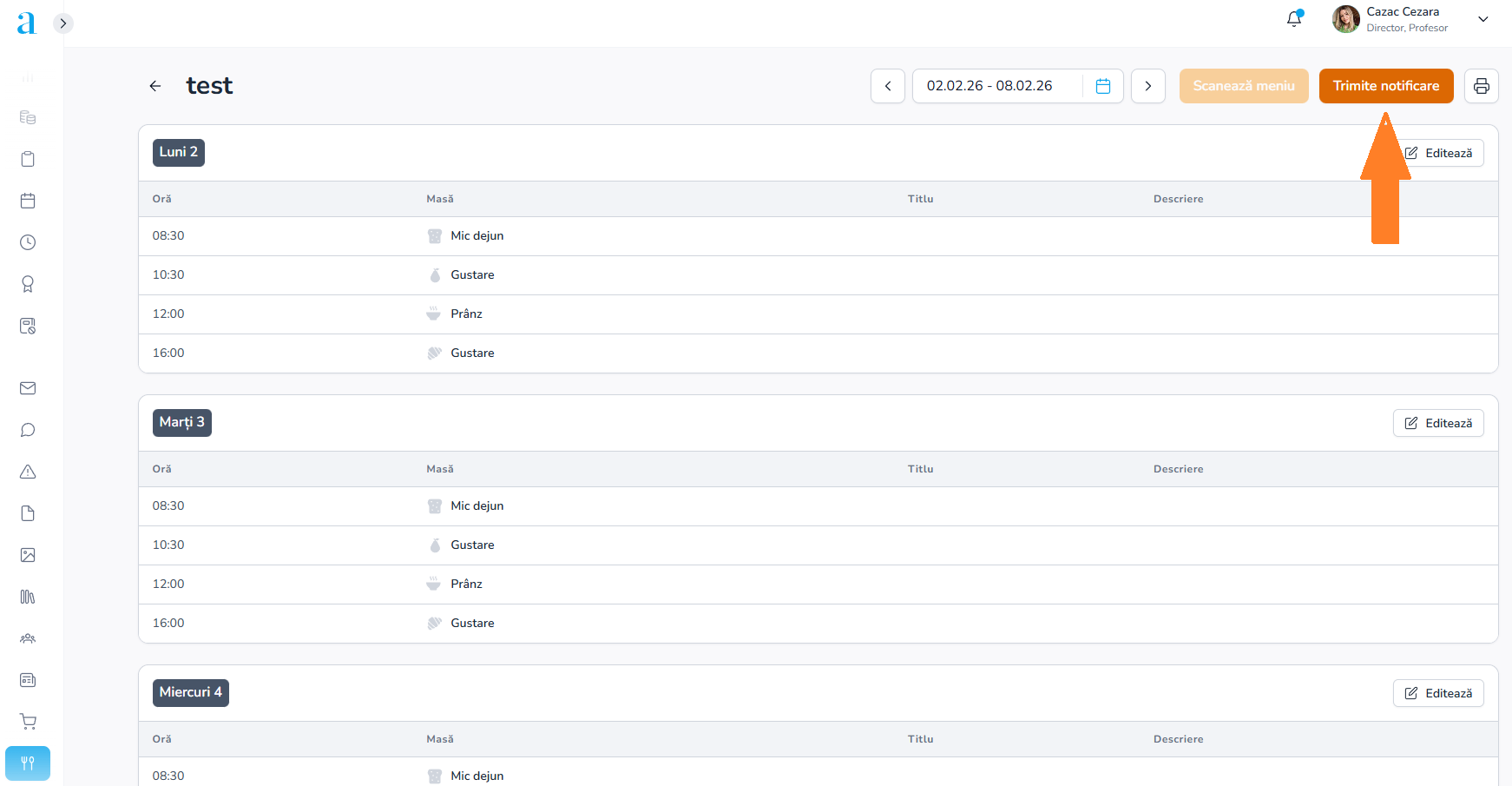
Task: Expand the collapsed sidebar with chevron
Action: click(62, 23)
